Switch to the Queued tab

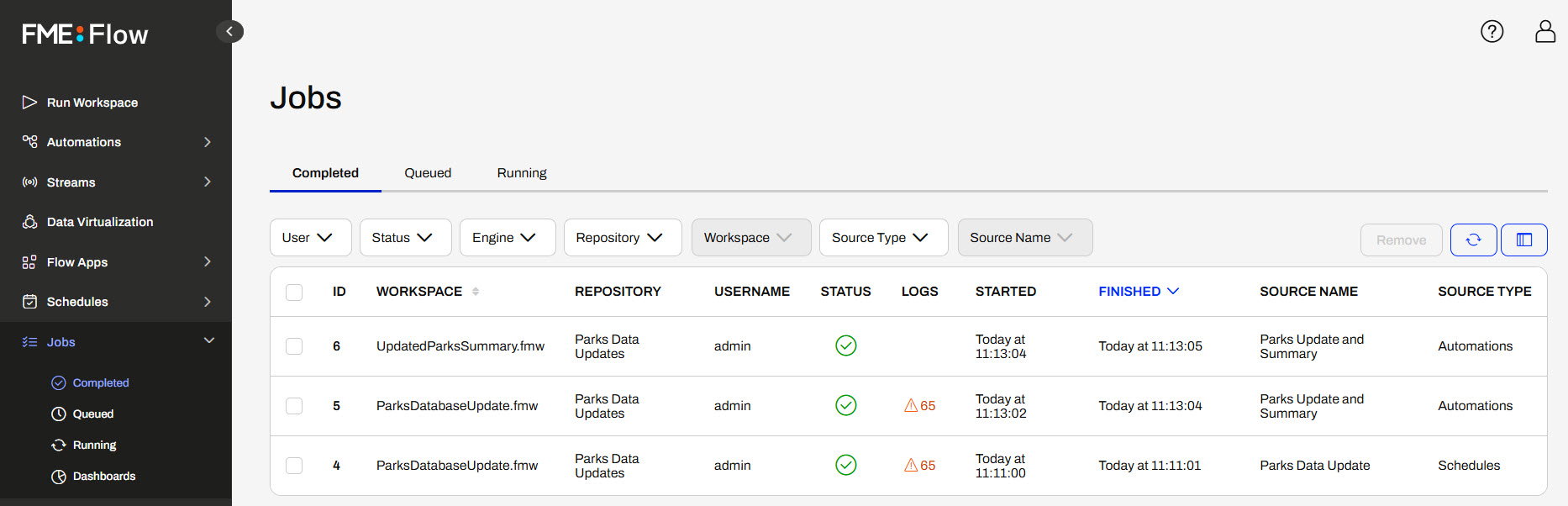pyautogui.click(x=428, y=173)
